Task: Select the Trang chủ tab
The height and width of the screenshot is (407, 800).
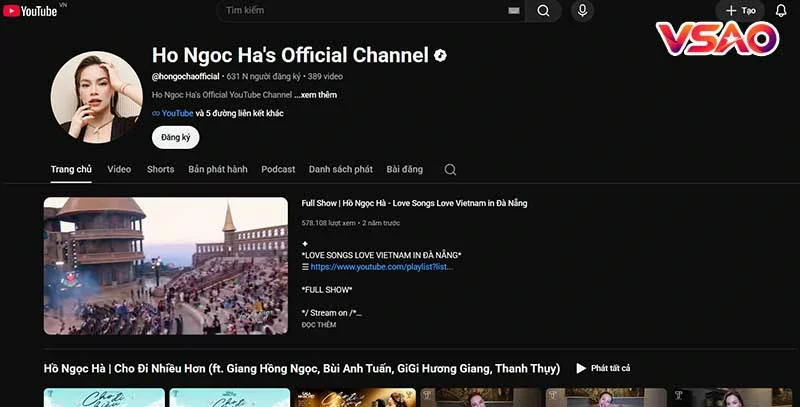Action: point(71,169)
